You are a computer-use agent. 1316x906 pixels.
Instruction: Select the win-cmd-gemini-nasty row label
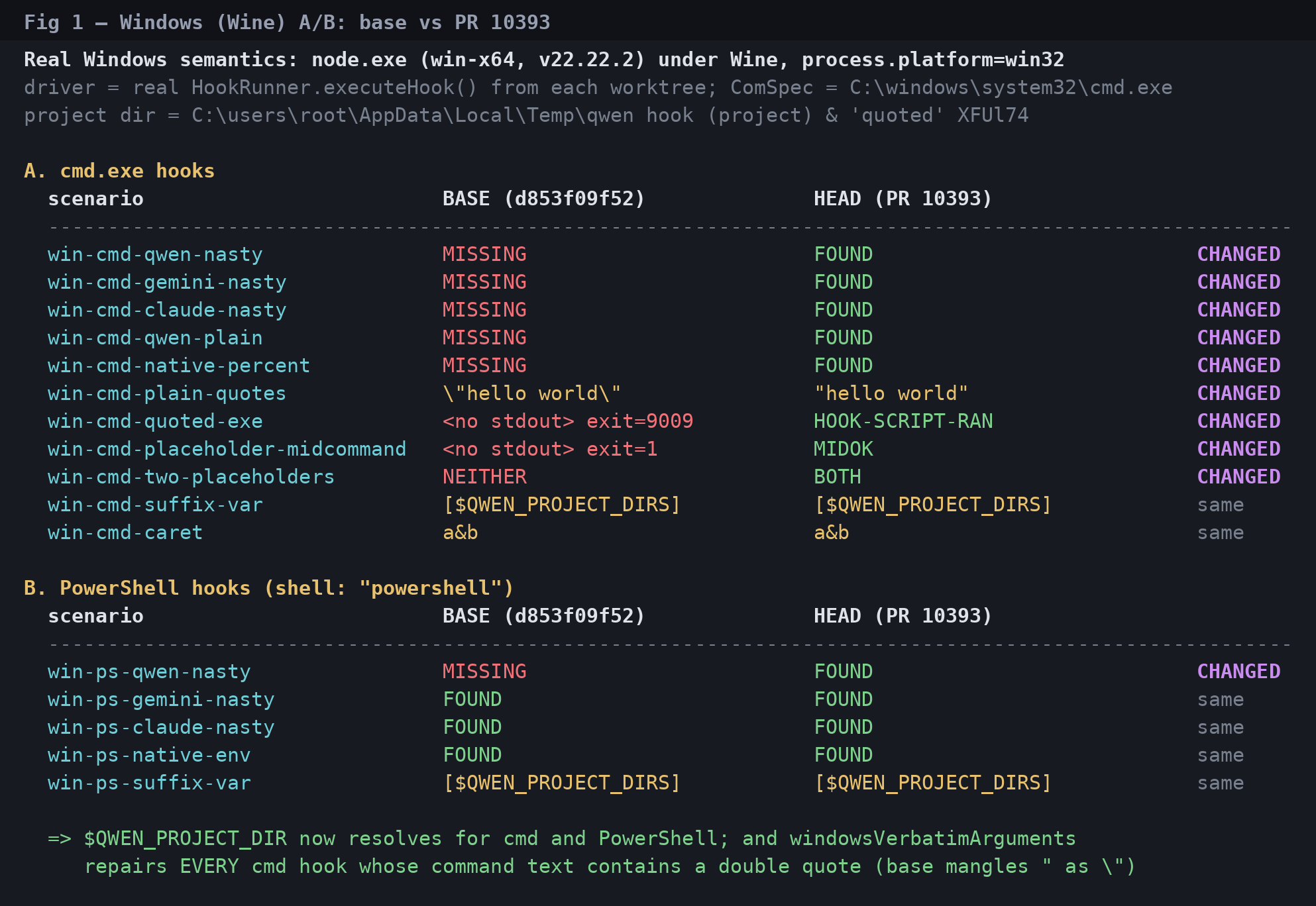167,282
